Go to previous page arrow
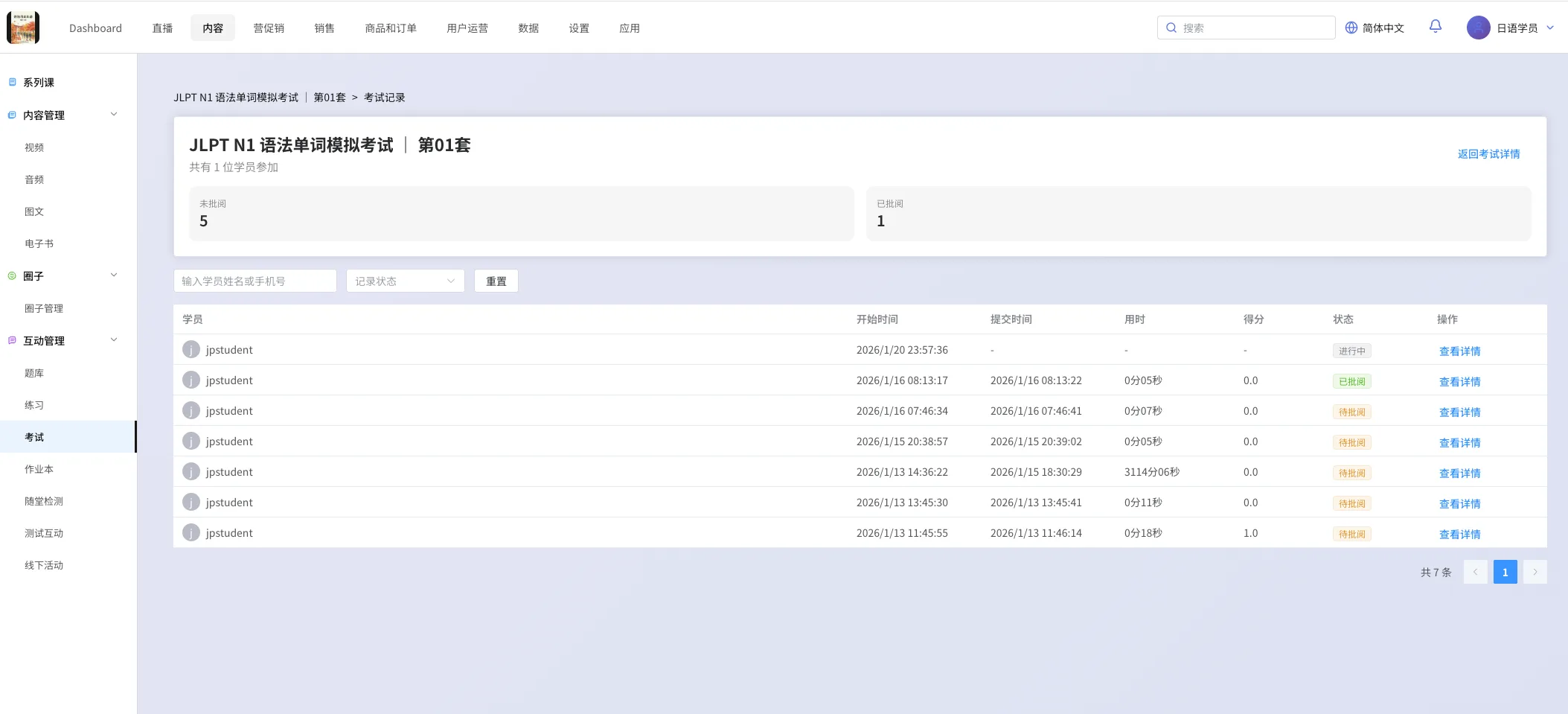The image size is (1568, 714). point(1475,572)
